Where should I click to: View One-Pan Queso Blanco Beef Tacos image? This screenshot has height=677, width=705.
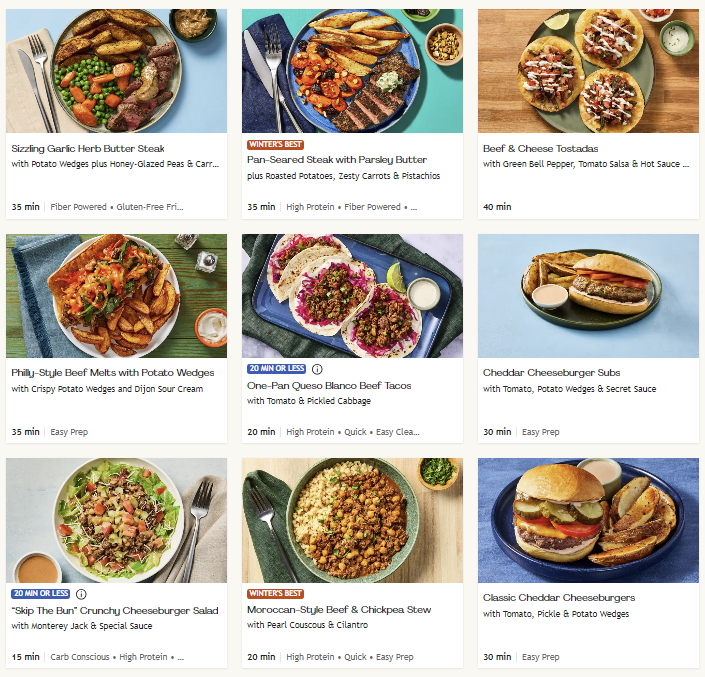pyautogui.click(x=352, y=296)
